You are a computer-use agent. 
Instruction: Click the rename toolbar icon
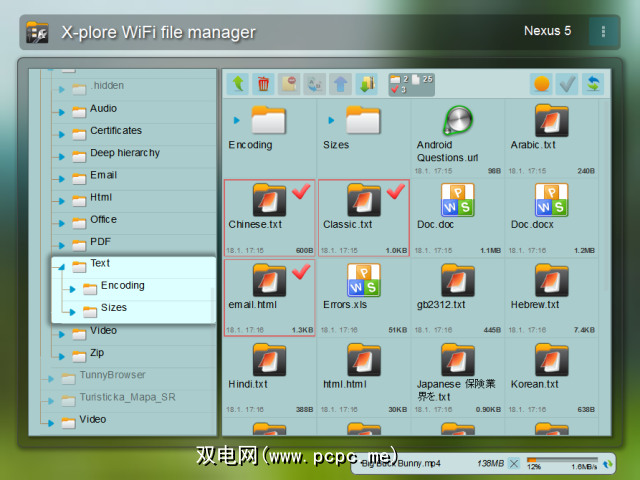pos(315,84)
